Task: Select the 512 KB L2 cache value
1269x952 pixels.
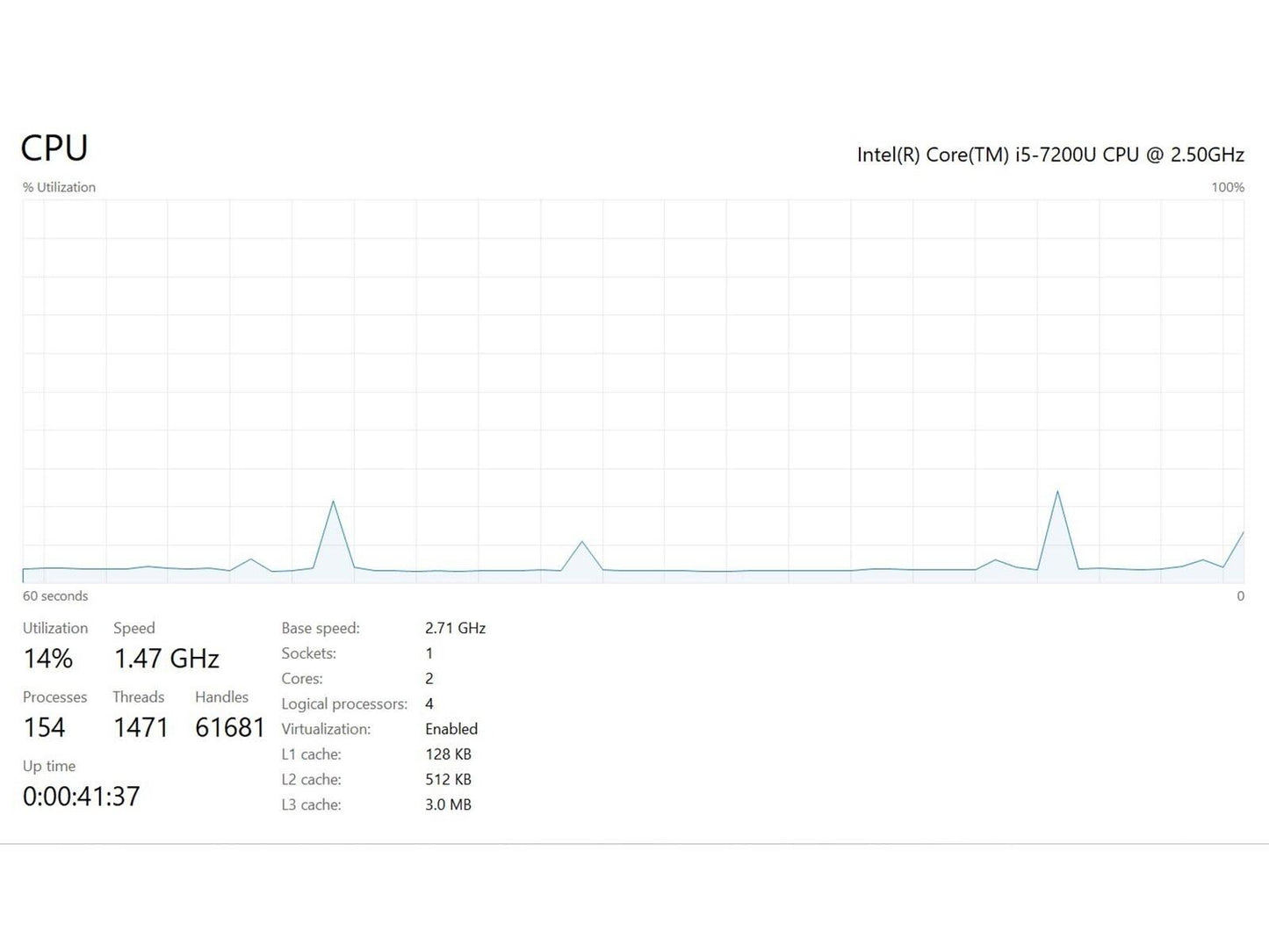Action: point(448,780)
